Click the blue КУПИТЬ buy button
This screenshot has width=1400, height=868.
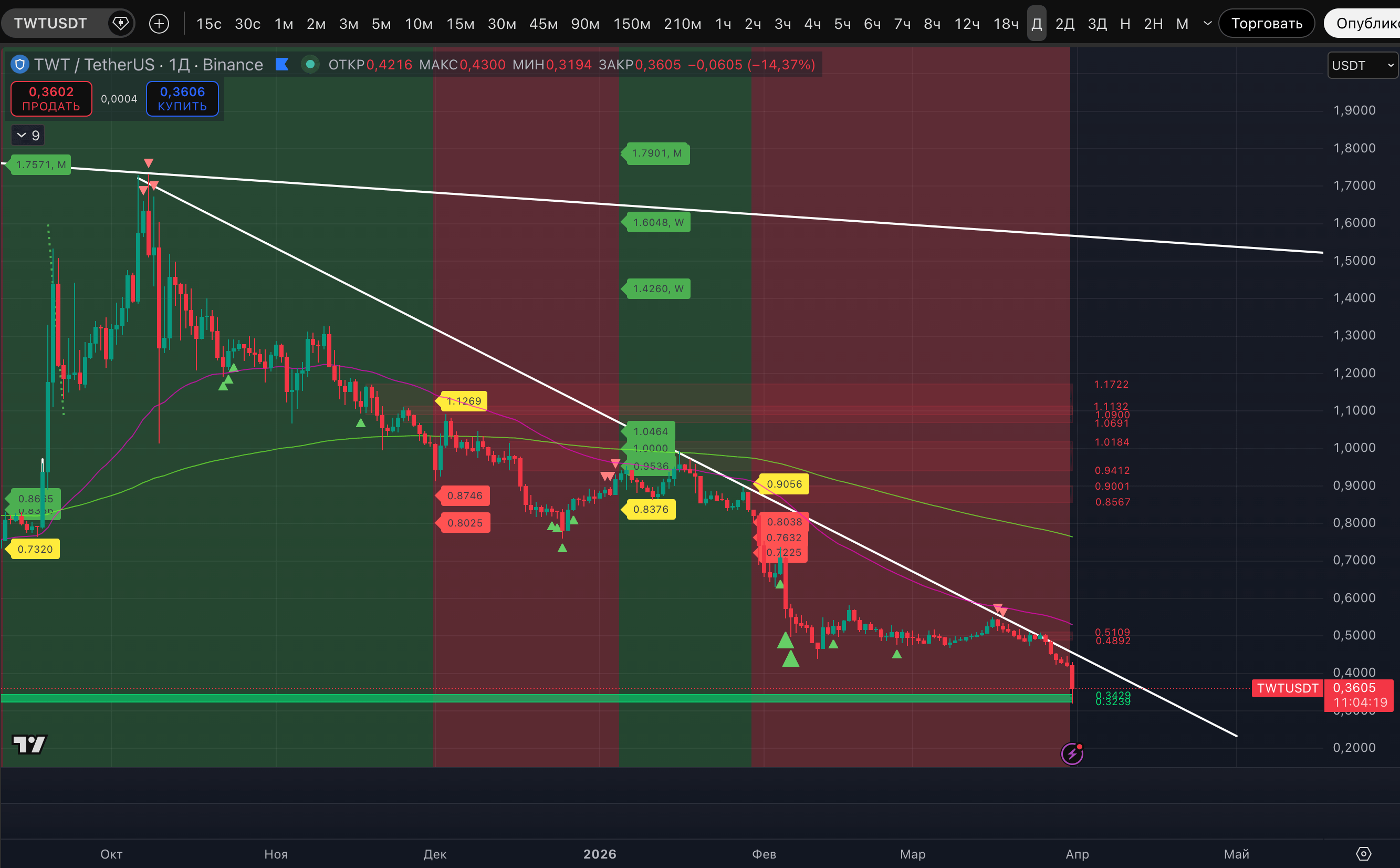pos(182,99)
